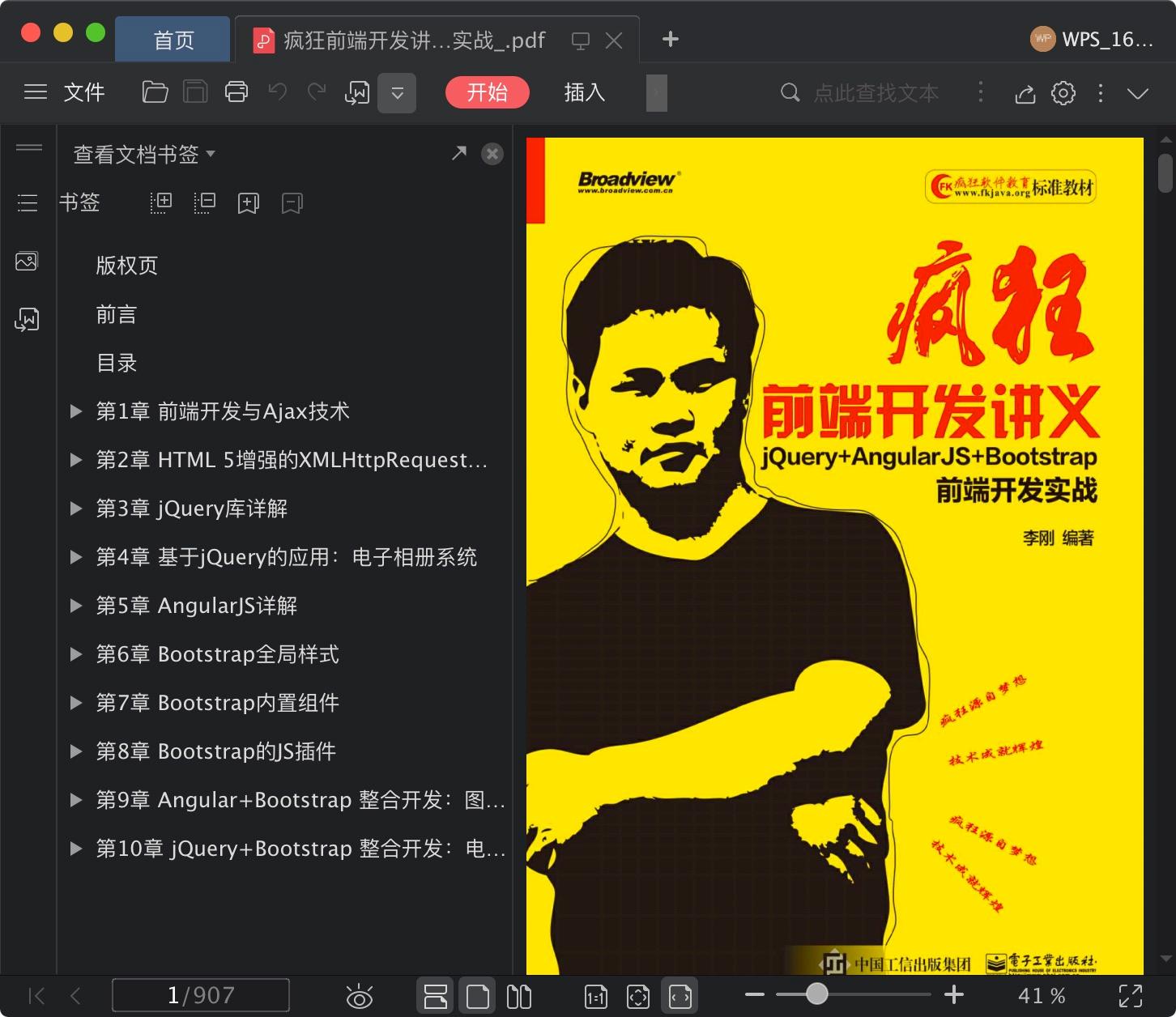This screenshot has height=1017, width=1176.
Task: Expand 第3章 jQuery库详解
Action: [76, 508]
